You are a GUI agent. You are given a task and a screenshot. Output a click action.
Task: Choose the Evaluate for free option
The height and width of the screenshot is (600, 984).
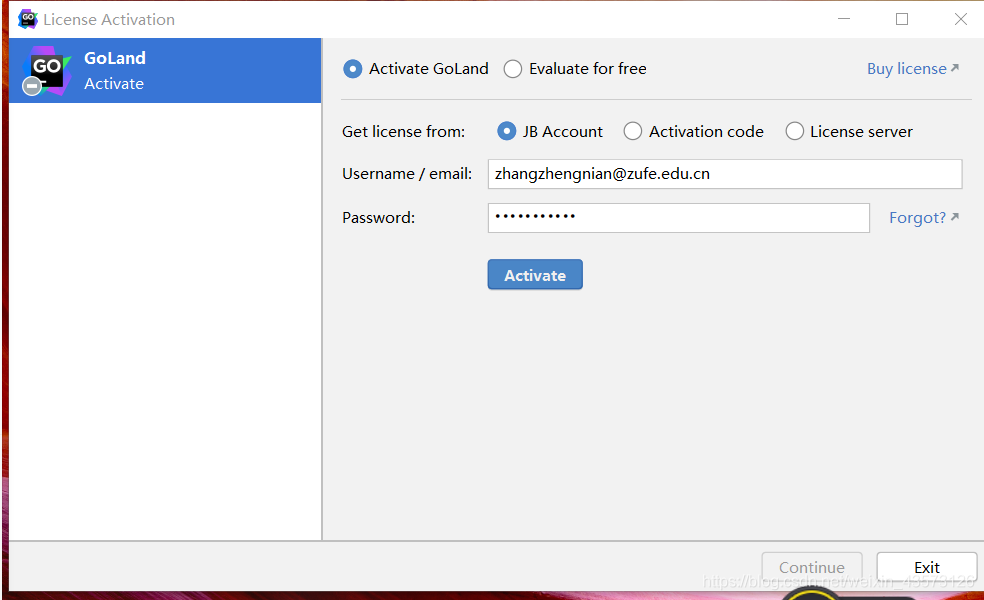point(513,69)
